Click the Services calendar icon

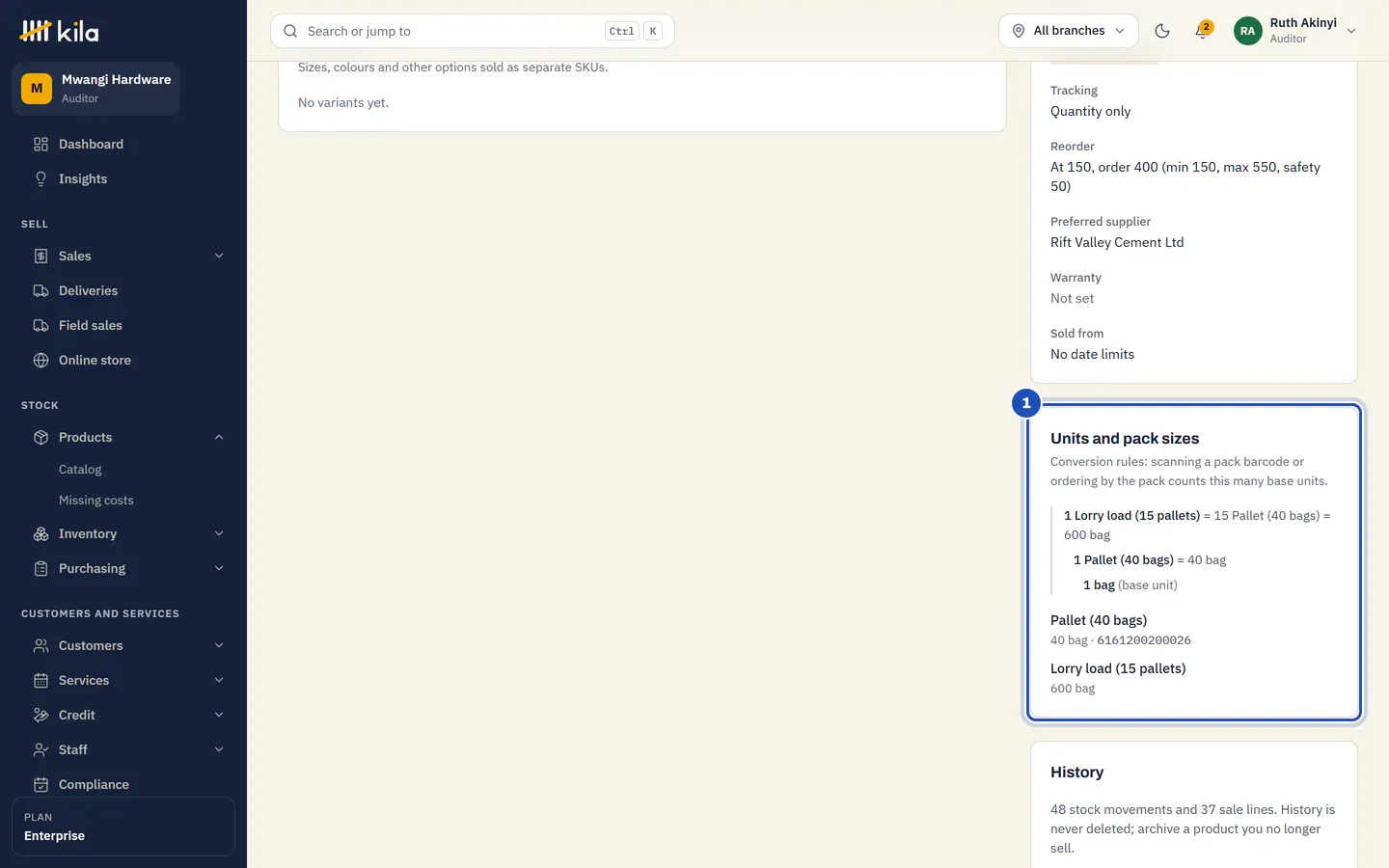(41, 680)
